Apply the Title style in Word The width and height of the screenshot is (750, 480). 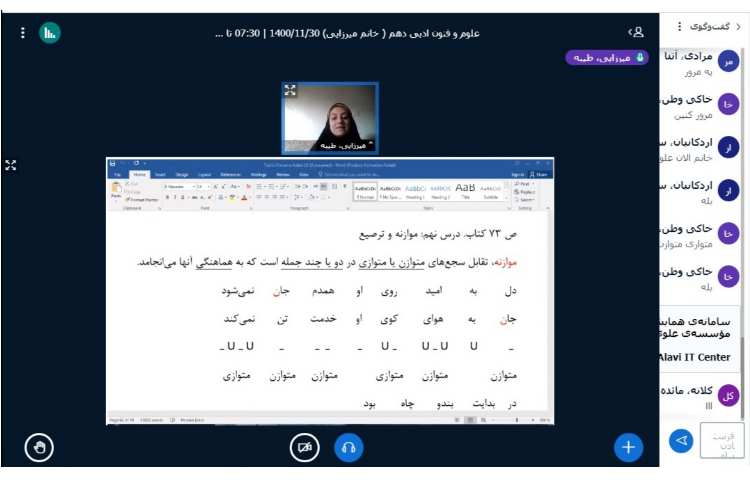[x=465, y=191]
